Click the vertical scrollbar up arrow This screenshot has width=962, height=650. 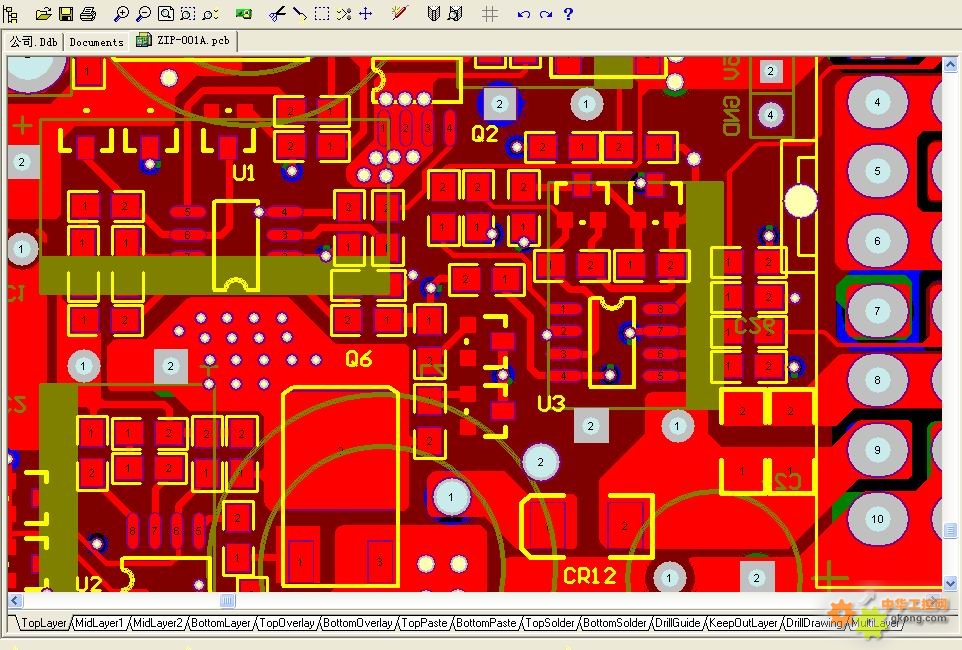click(950, 64)
